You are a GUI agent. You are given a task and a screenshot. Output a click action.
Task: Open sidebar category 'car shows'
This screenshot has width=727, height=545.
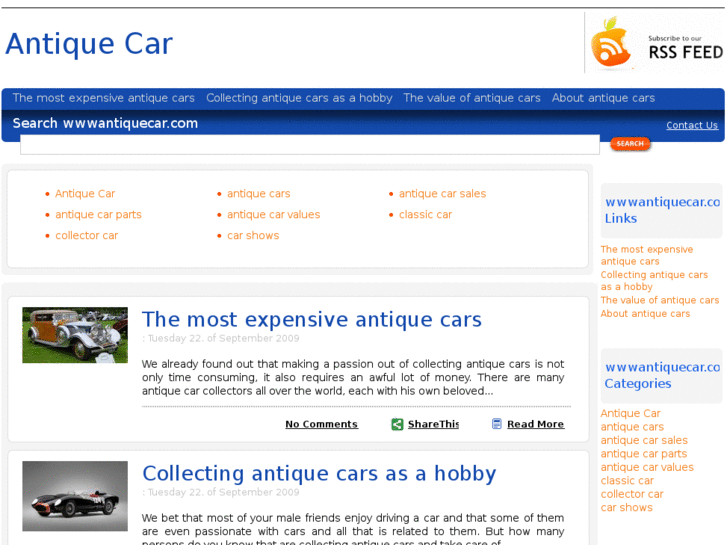coord(626,507)
